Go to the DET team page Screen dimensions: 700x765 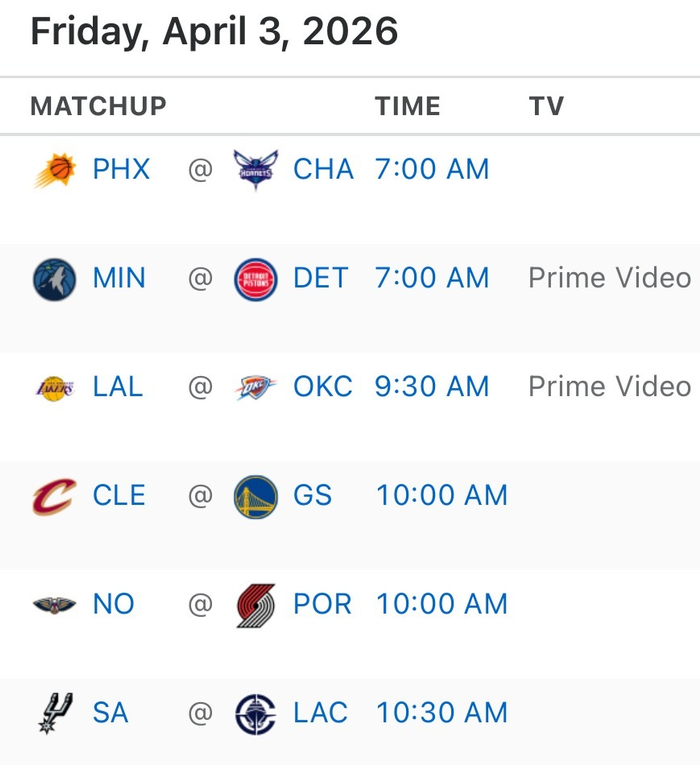point(321,279)
